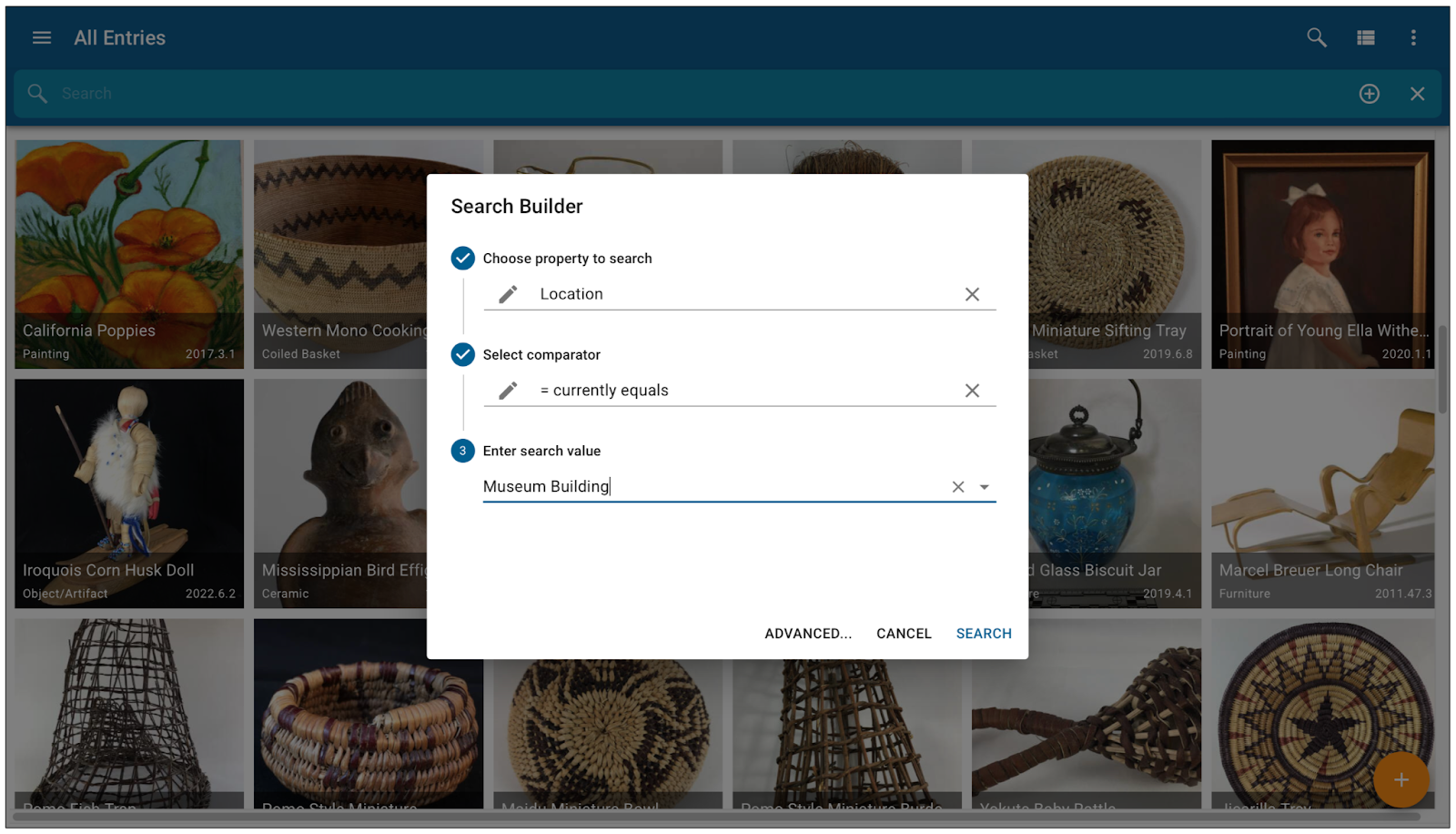Open the Glass Biscuit Jar thumbnail
The width and height of the screenshot is (1456, 834).
click(x=1115, y=493)
